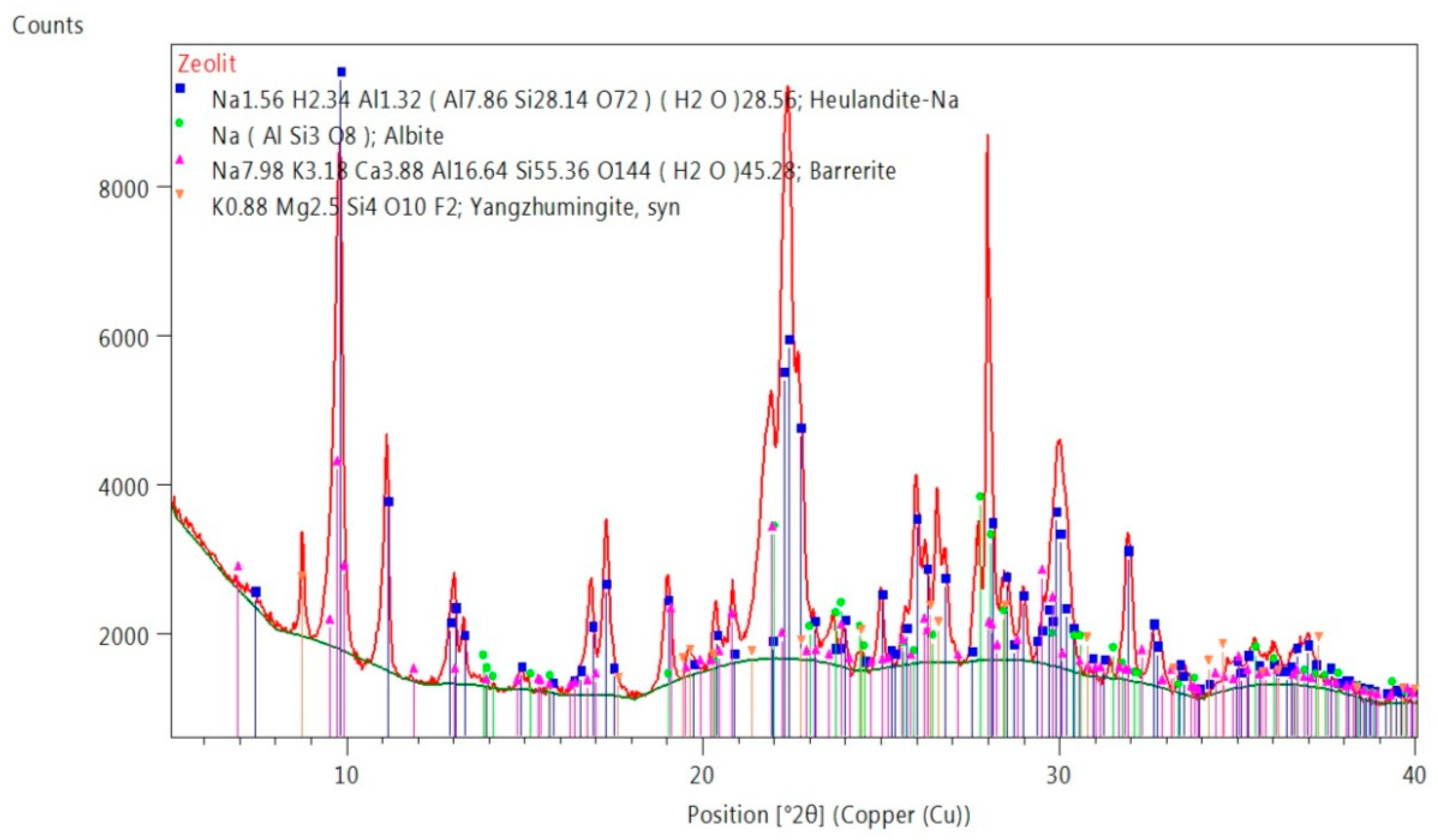Click the pink triangle Barrerite legend marker

pyautogui.click(x=180, y=160)
